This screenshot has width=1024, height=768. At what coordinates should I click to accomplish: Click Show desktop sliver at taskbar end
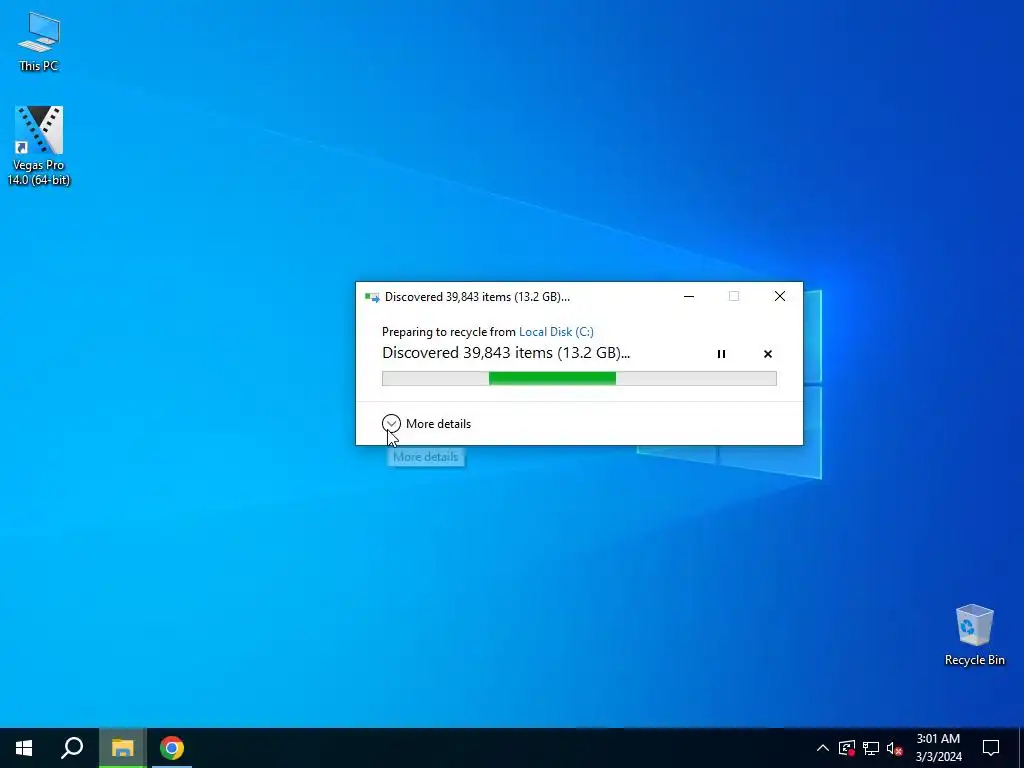(x=1021, y=748)
